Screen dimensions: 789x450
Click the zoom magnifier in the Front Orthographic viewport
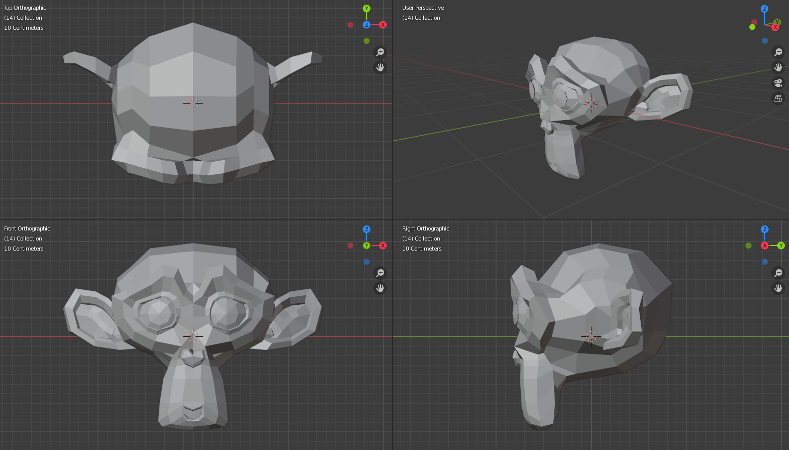pos(380,273)
